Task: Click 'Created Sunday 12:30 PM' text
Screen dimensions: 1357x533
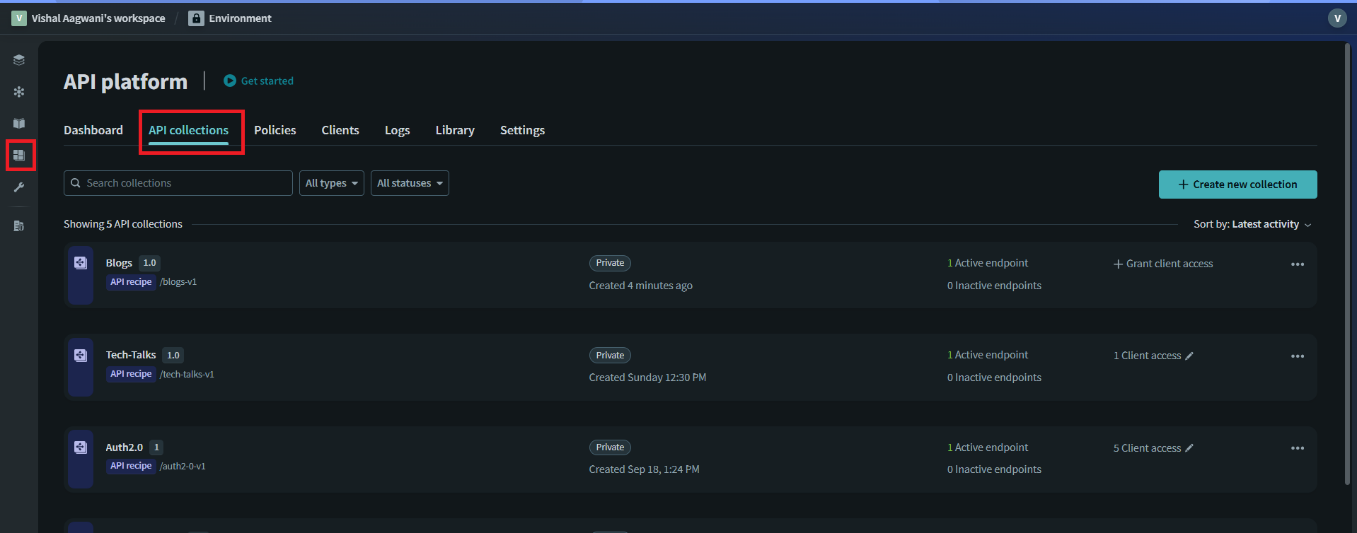Action: (x=648, y=378)
